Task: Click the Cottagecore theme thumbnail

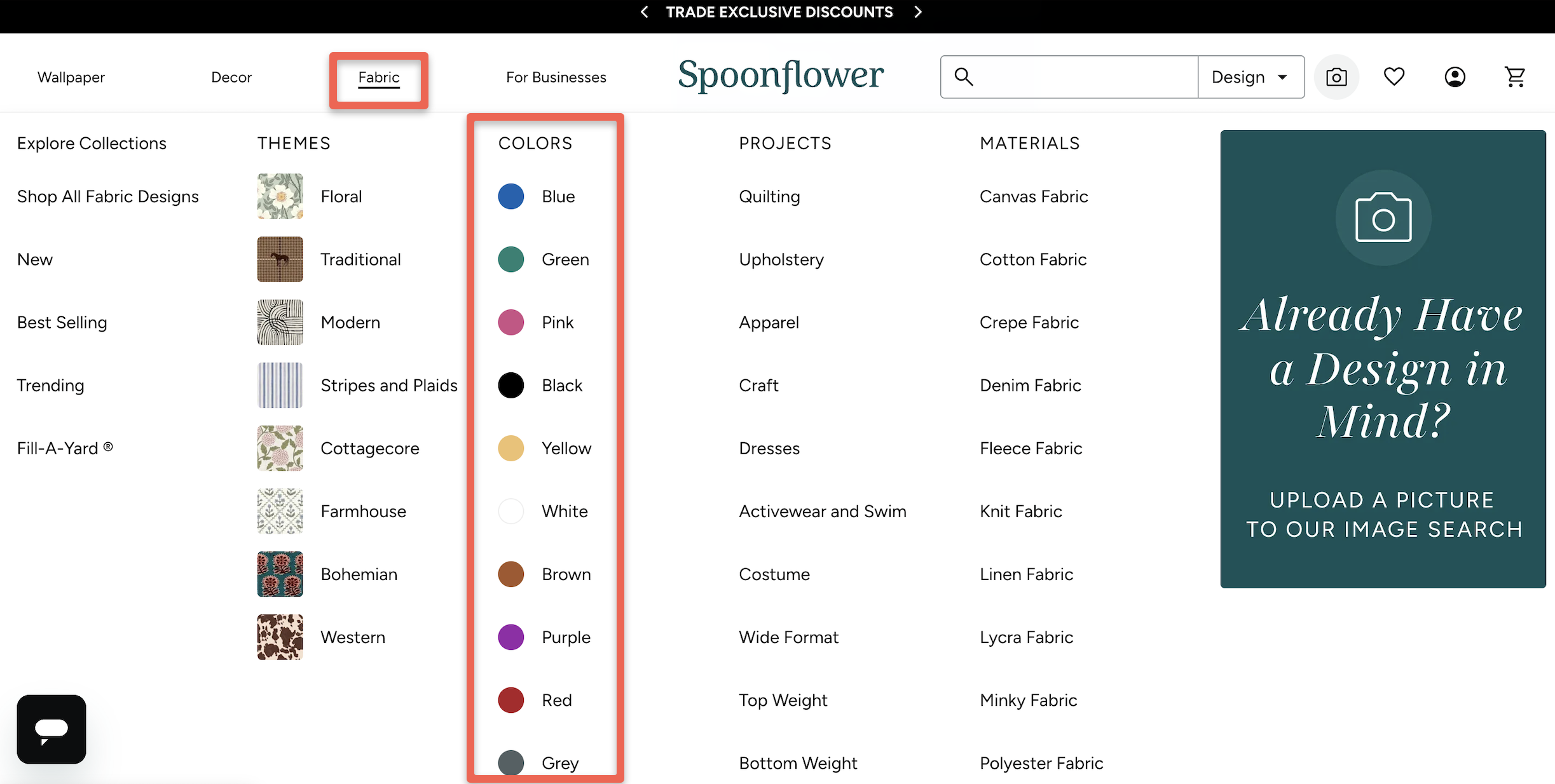Action: click(x=280, y=448)
